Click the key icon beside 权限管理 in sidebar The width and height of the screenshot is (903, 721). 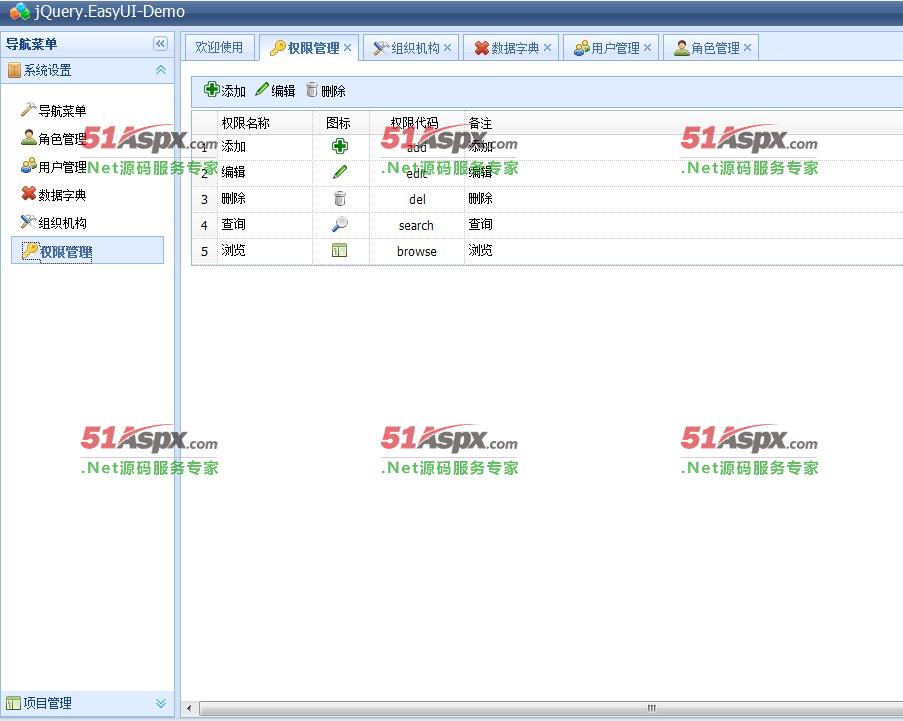[30, 250]
